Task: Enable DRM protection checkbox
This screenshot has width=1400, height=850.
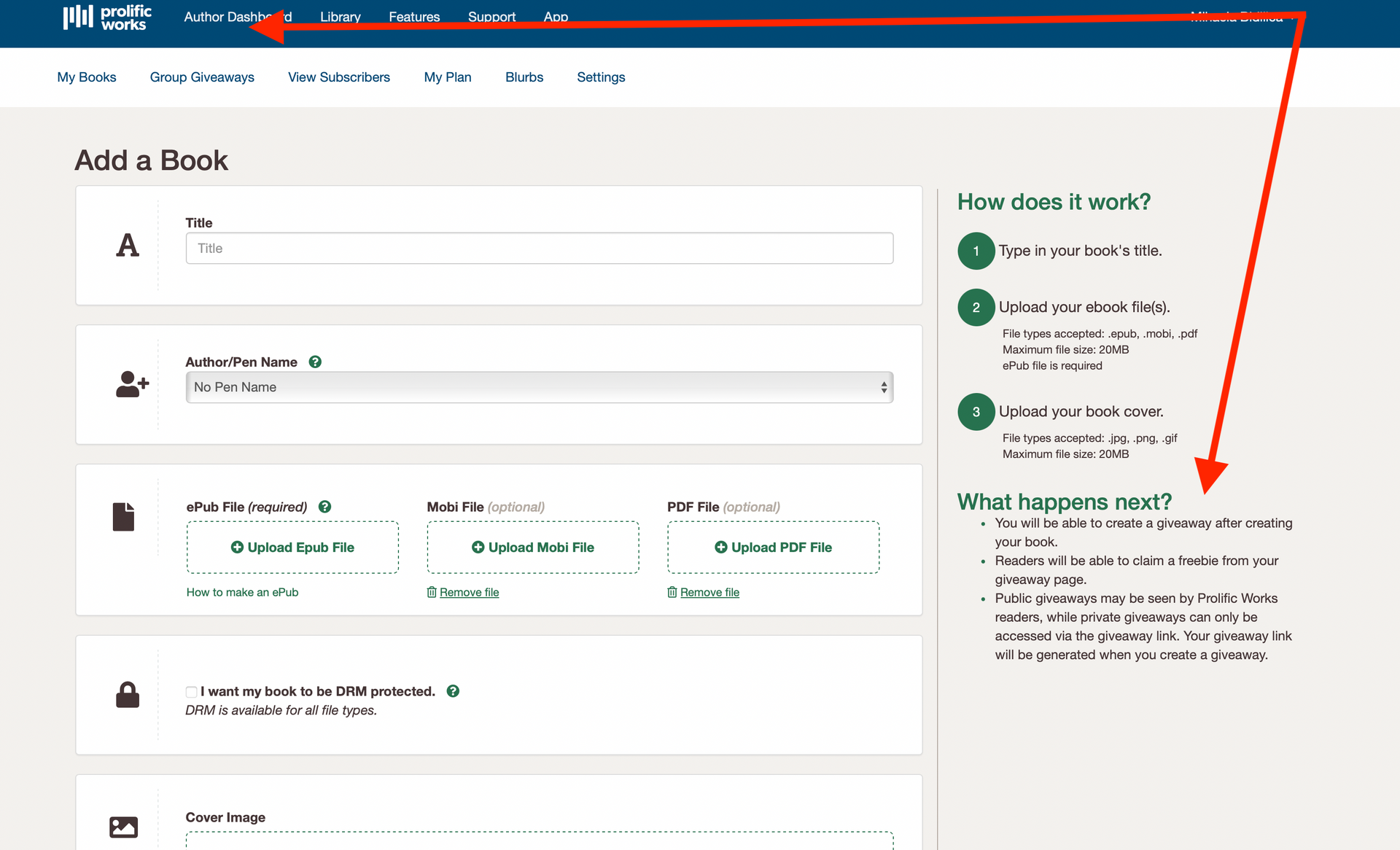Action: click(x=191, y=692)
